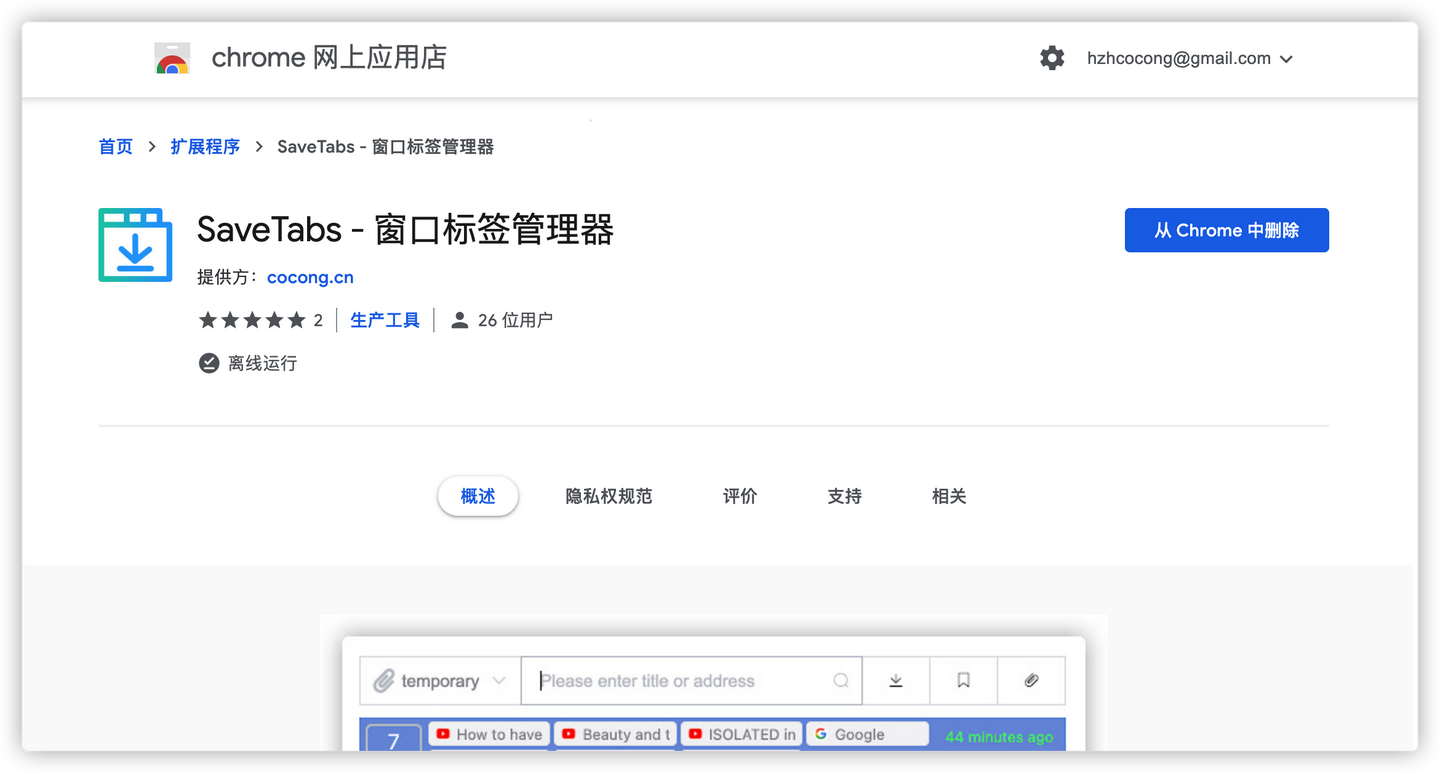The width and height of the screenshot is (1440, 773).
Task: Click the download icon in the extension preview
Action: (x=895, y=680)
